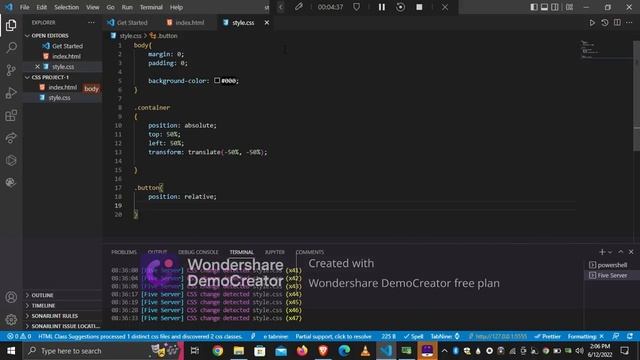This screenshot has height=360, width=640.
Task: Close the bottom panel with the X icon
Action: (x=631, y=252)
